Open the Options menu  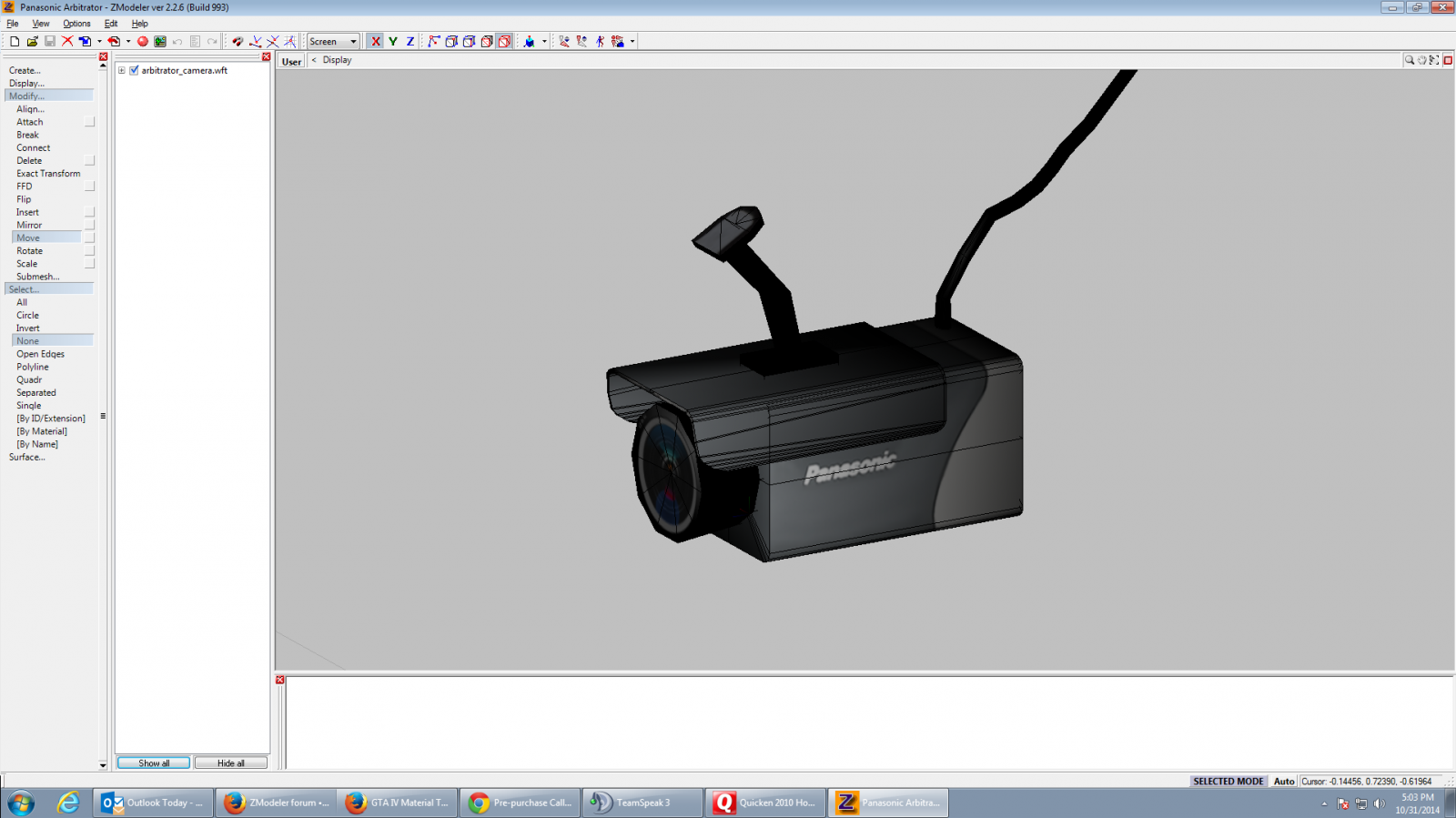(x=76, y=24)
